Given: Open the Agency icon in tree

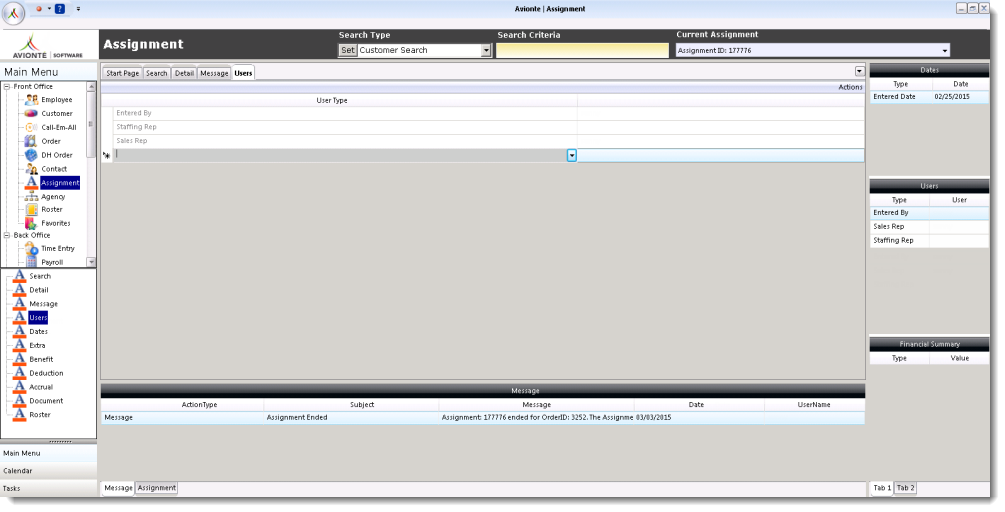Looking at the screenshot, I should pos(31,197).
